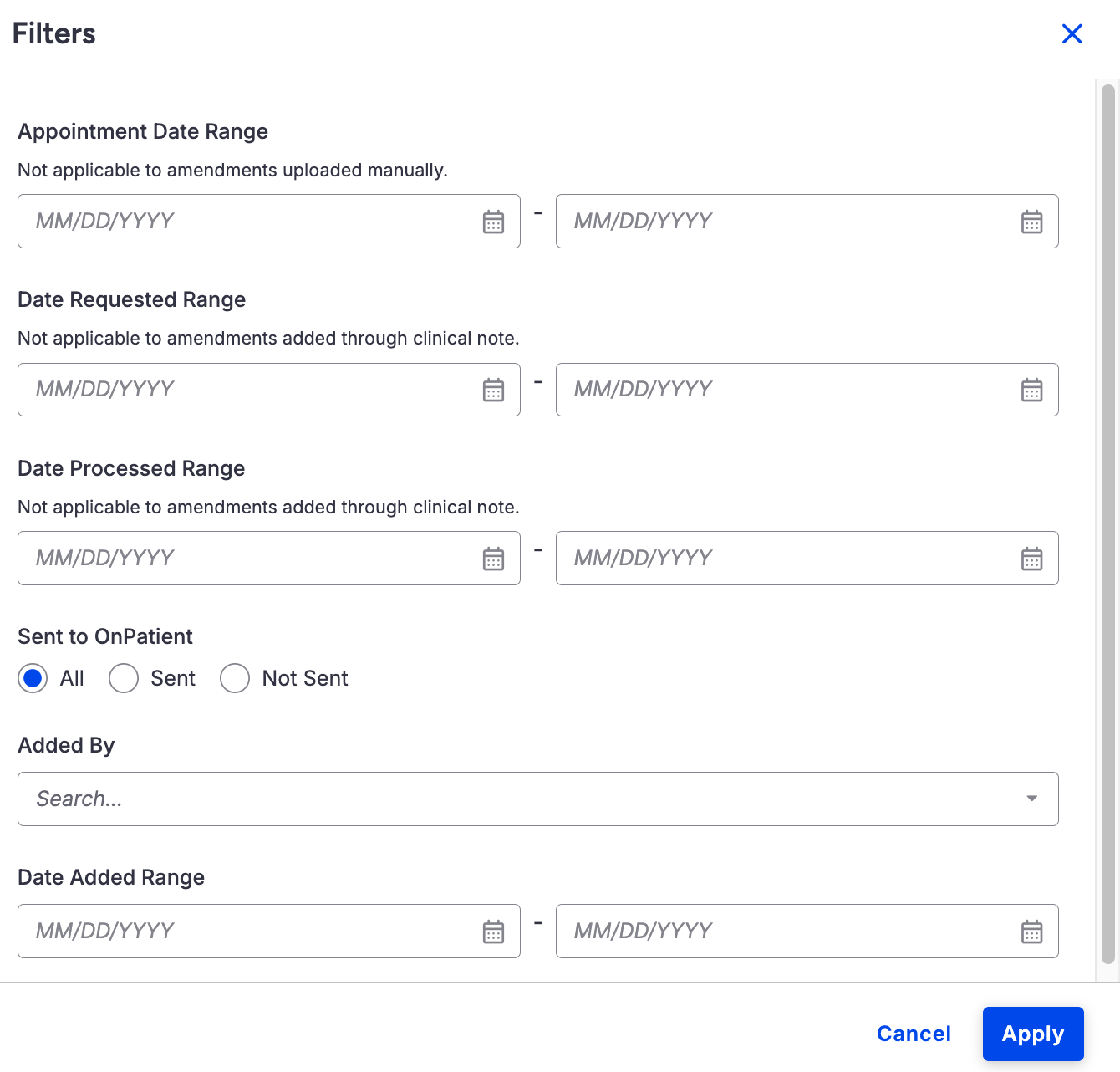Open calendar for Date Processed Range end
Viewport: 1120px width, 1072px height.
1031,559
